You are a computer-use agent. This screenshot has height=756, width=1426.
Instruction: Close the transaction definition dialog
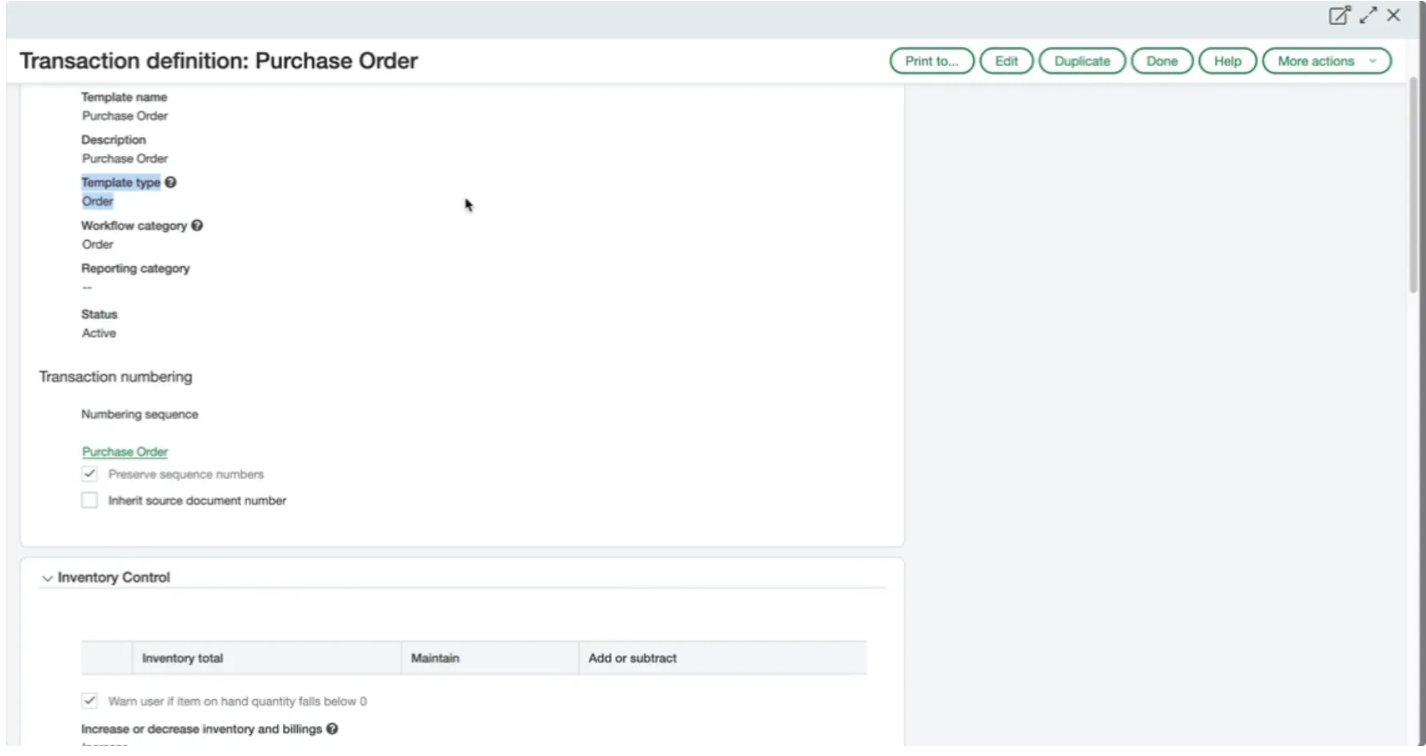1393,15
